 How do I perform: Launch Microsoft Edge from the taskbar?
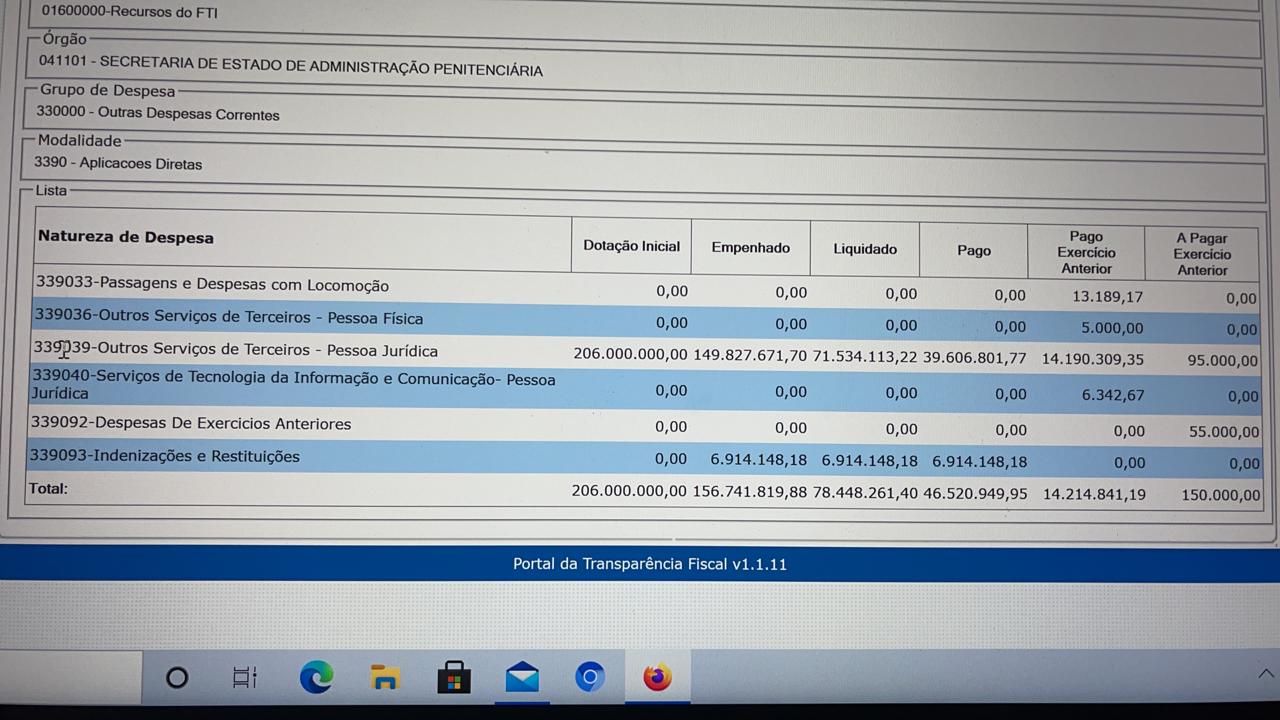click(x=316, y=678)
